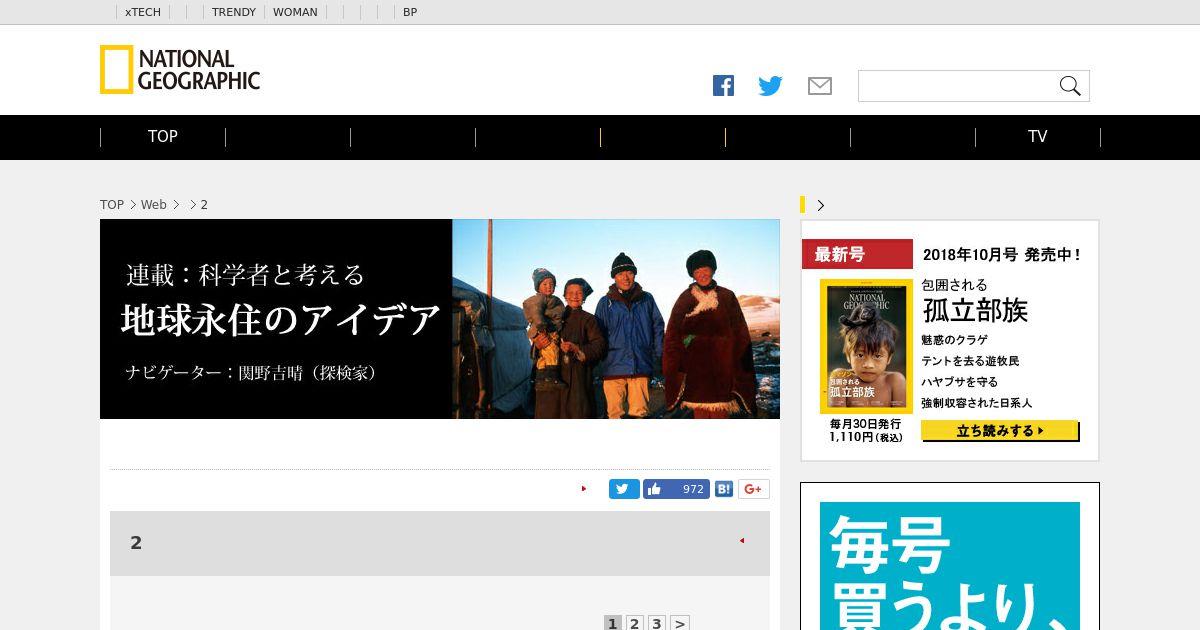This screenshot has height=630, width=1200.
Task: Click the 立ち読みする yellow button
Action: pyautogui.click(x=1000, y=431)
